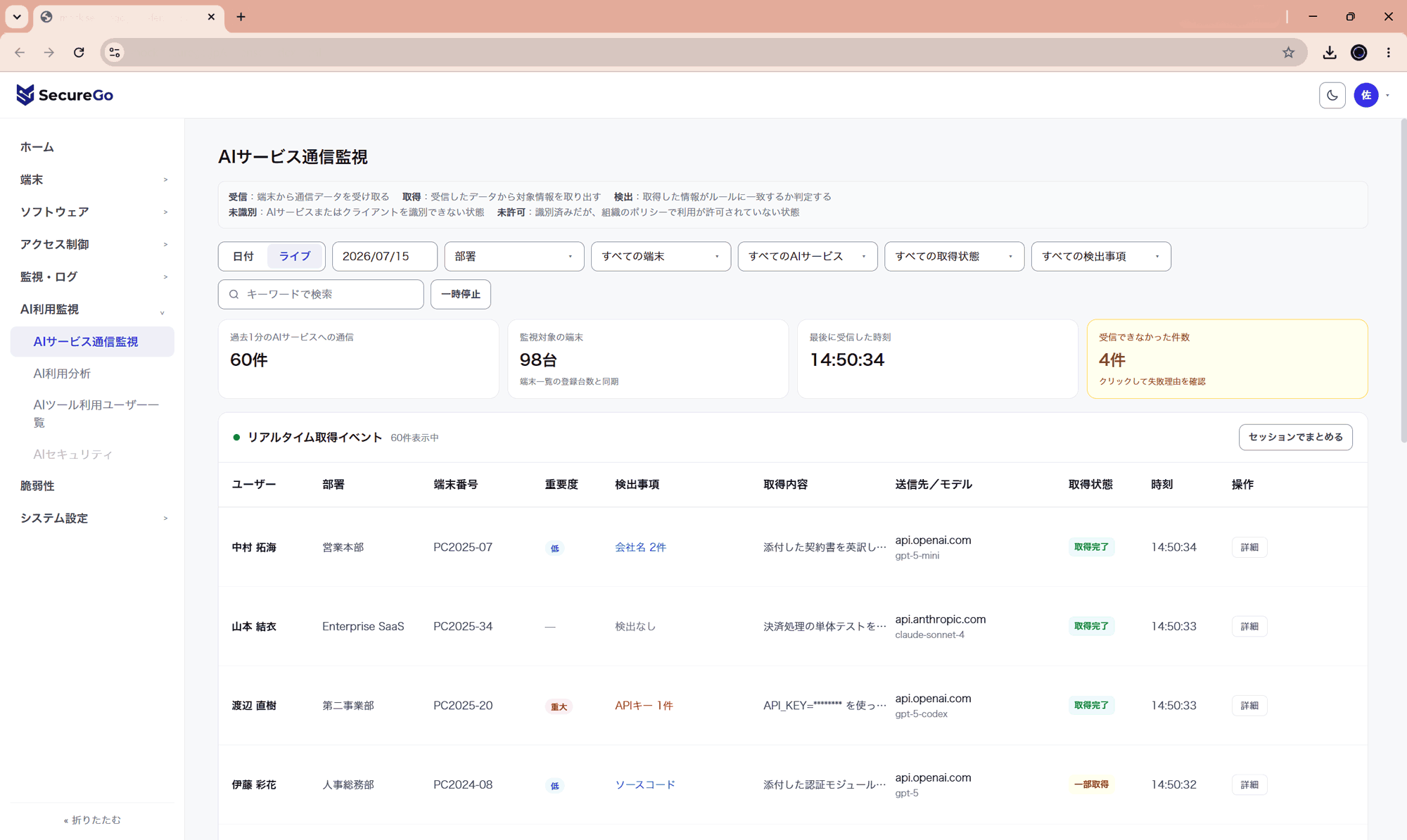Image resolution: width=1407 pixels, height=840 pixels.
Task: Click the 重大 severity badge for 渡辺 直樹
Action: 559,706
